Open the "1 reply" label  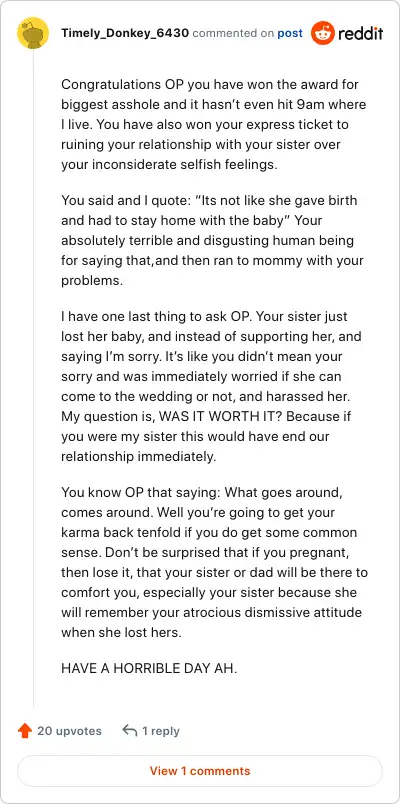coord(161,731)
